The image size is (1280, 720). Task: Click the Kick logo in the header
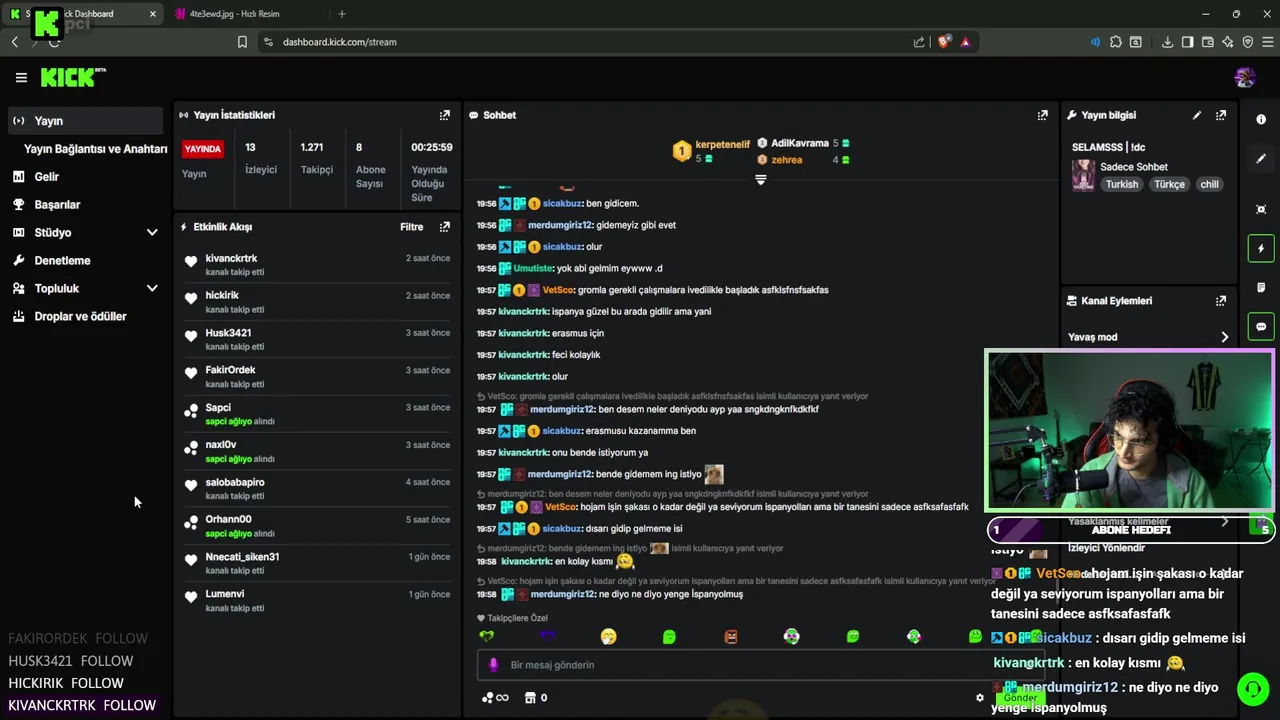click(x=72, y=77)
